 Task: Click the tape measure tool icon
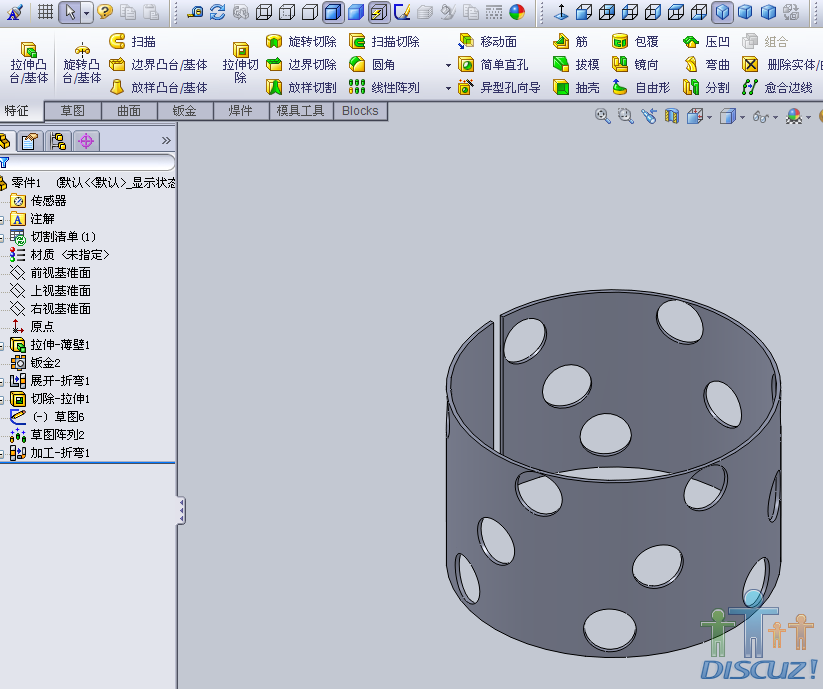[x=195, y=12]
